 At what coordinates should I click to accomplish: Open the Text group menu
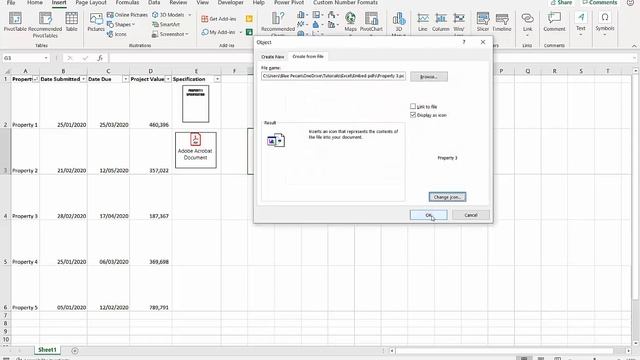click(581, 23)
